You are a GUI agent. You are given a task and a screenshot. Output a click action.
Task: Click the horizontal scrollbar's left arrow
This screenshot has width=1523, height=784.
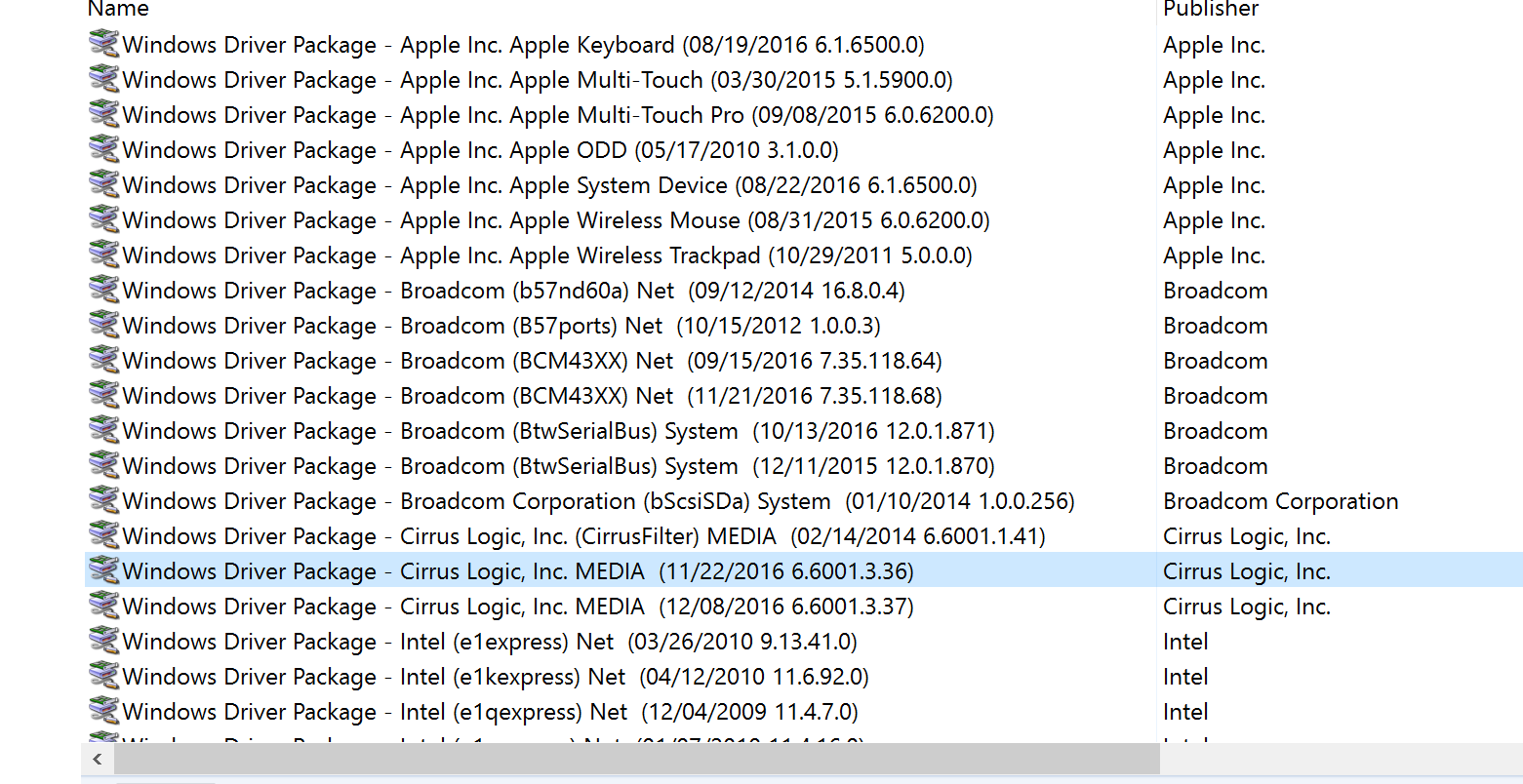97,759
